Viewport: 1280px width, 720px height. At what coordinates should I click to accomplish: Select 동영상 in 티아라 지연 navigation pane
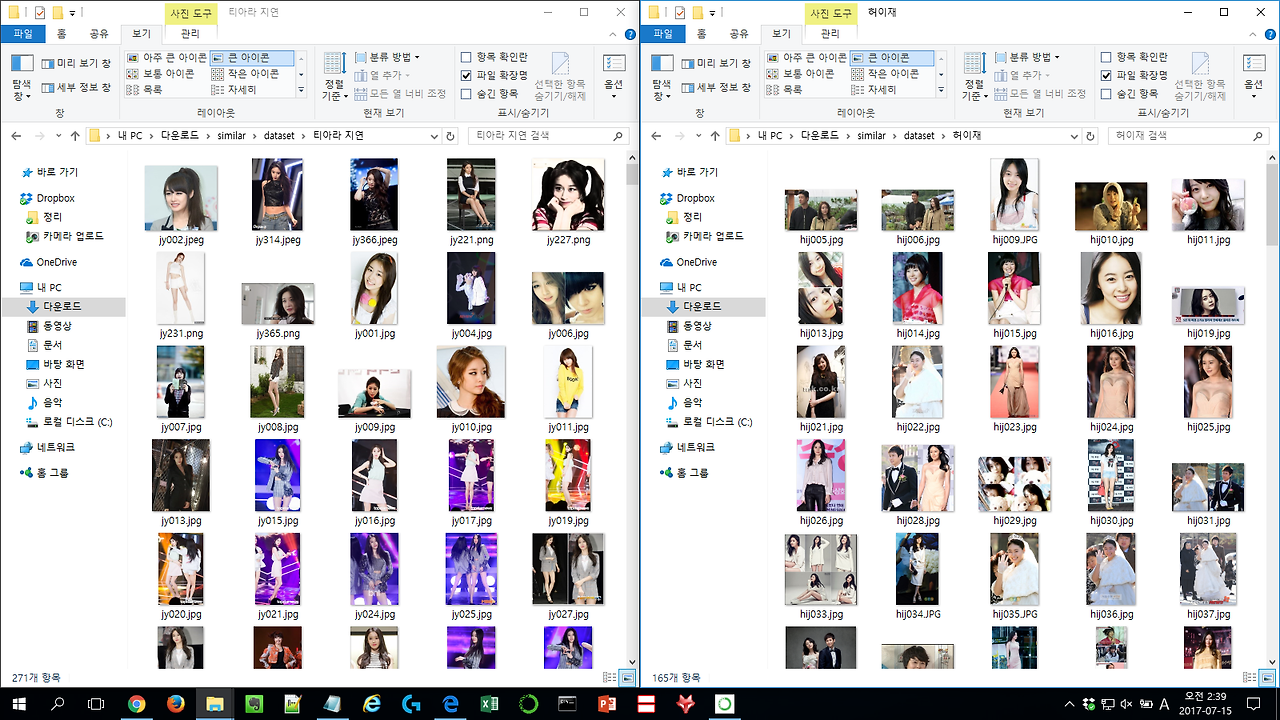coord(55,326)
